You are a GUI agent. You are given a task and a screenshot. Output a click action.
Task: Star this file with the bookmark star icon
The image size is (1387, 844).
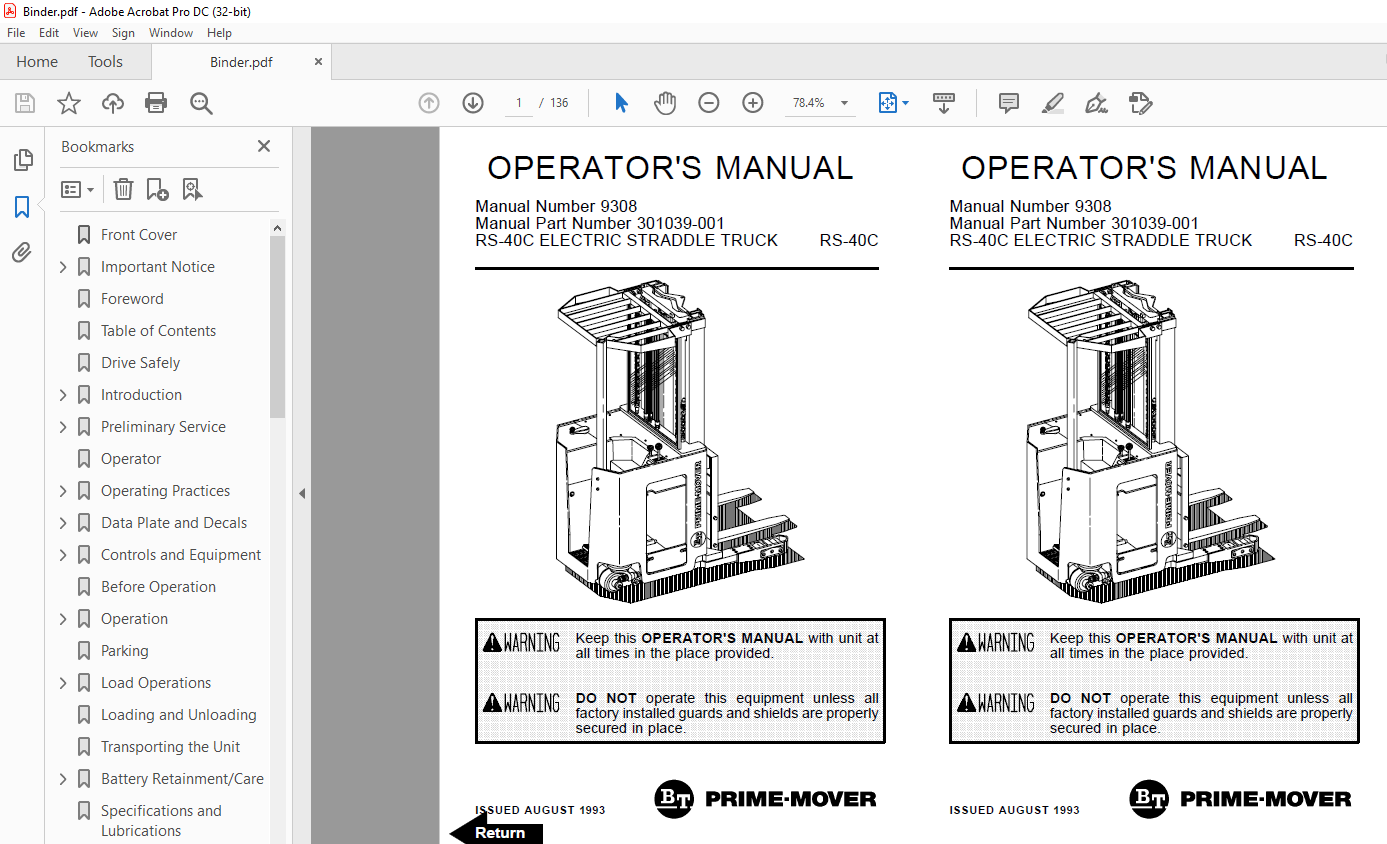click(x=69, y=103)
